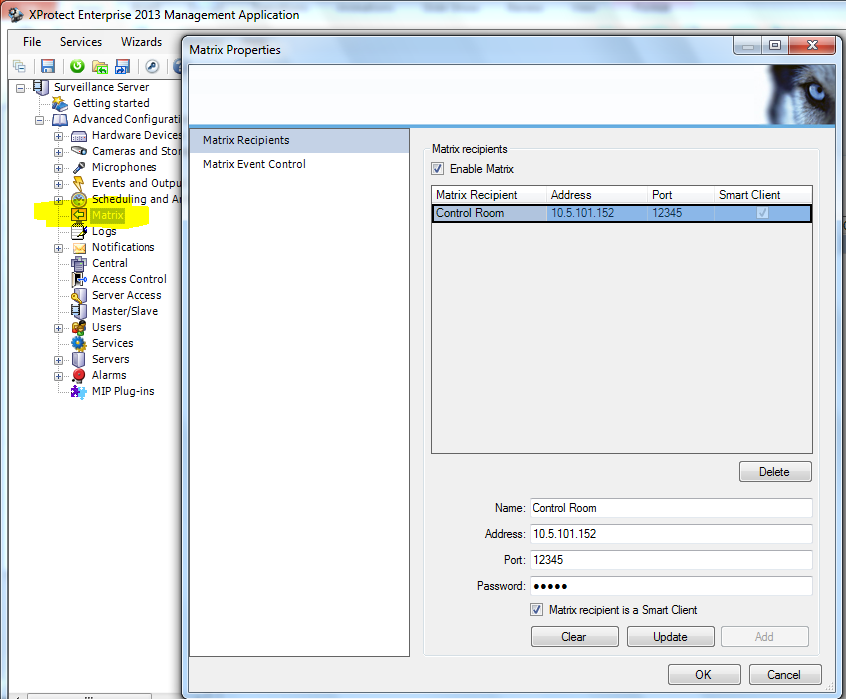Select the Services gear icon
The image size is (846, 699).
point(78,343)
